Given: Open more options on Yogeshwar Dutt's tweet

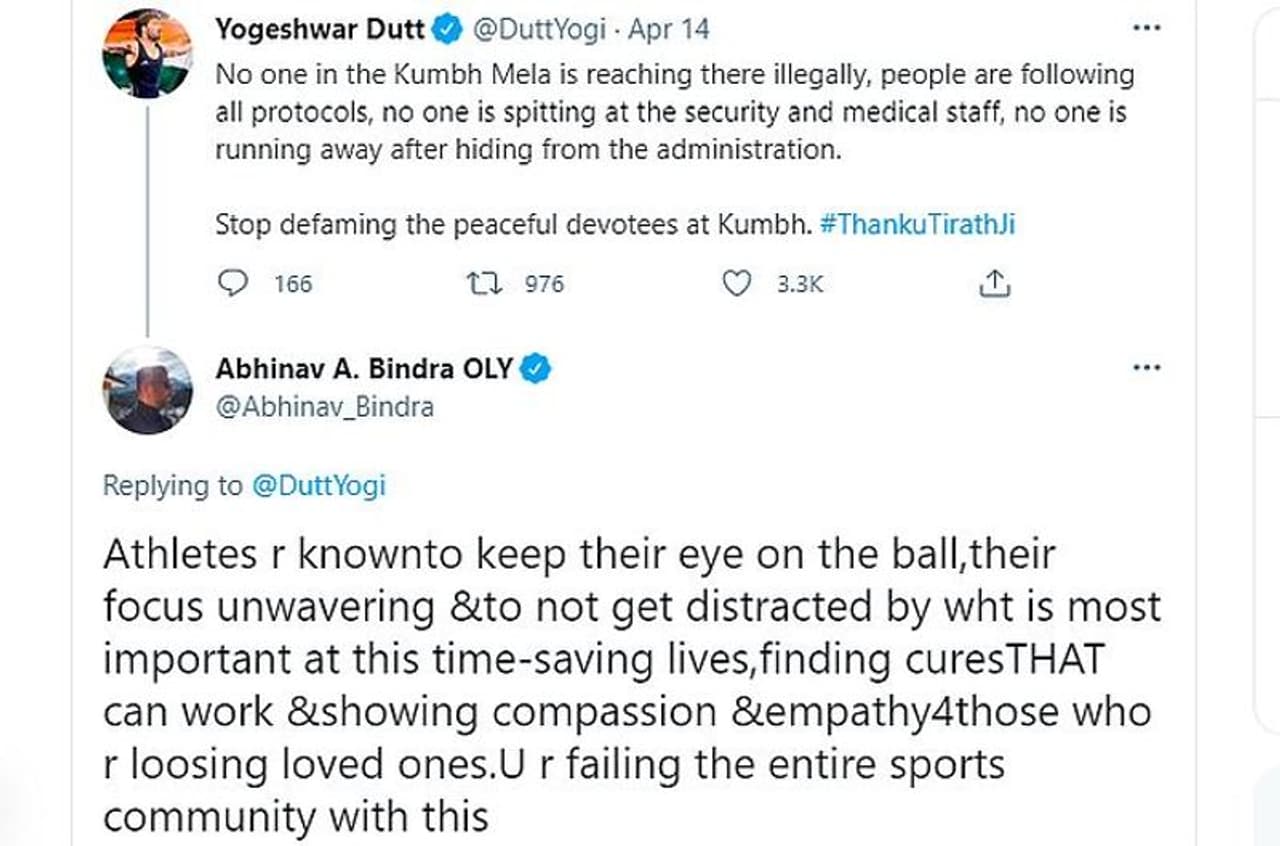Looking at the screenshot, I should [1145, 29].
